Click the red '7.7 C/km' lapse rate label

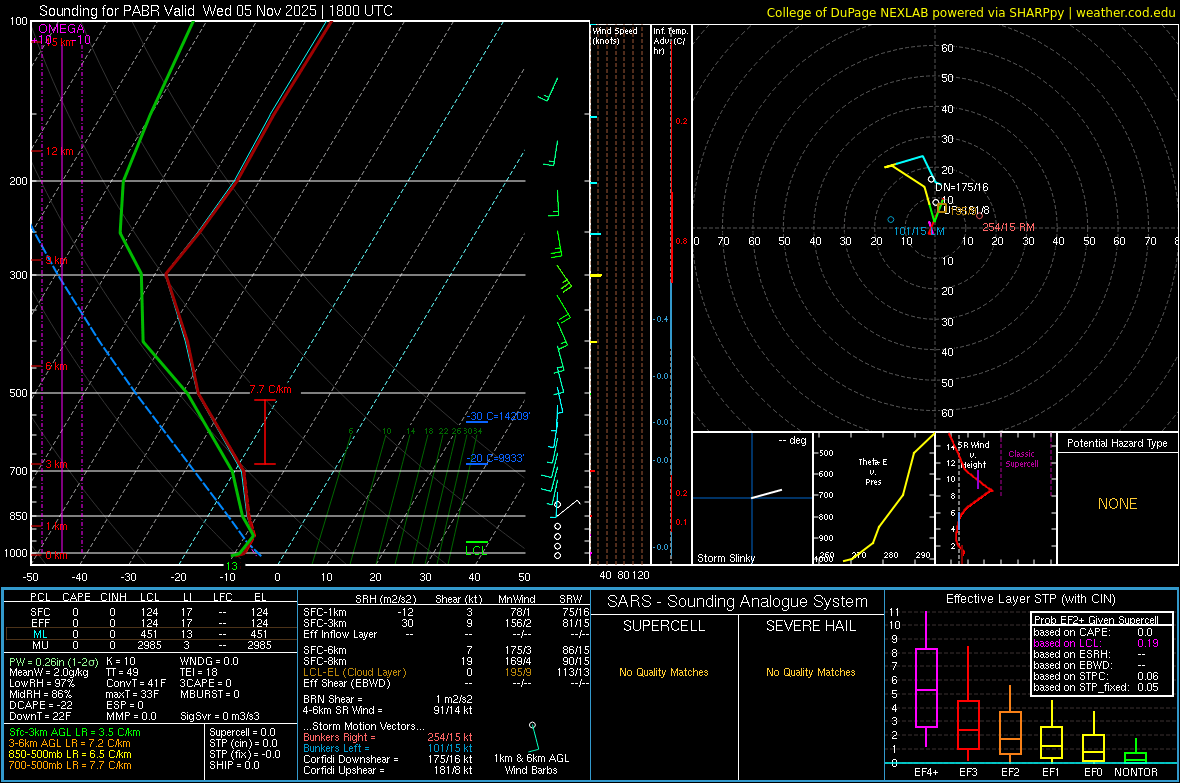(271, 389)
